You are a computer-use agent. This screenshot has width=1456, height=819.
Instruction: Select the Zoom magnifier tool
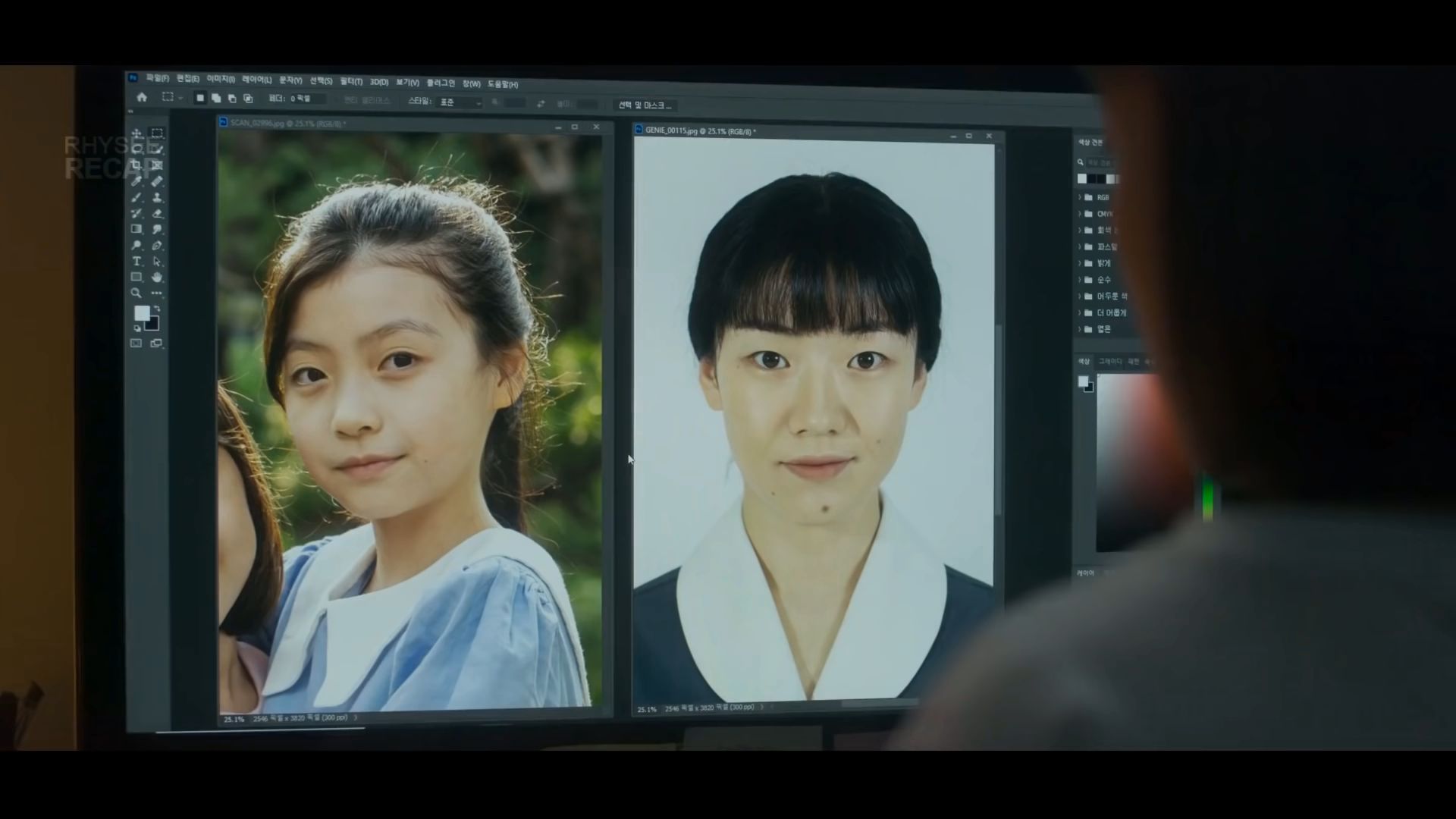click(136, 293)
